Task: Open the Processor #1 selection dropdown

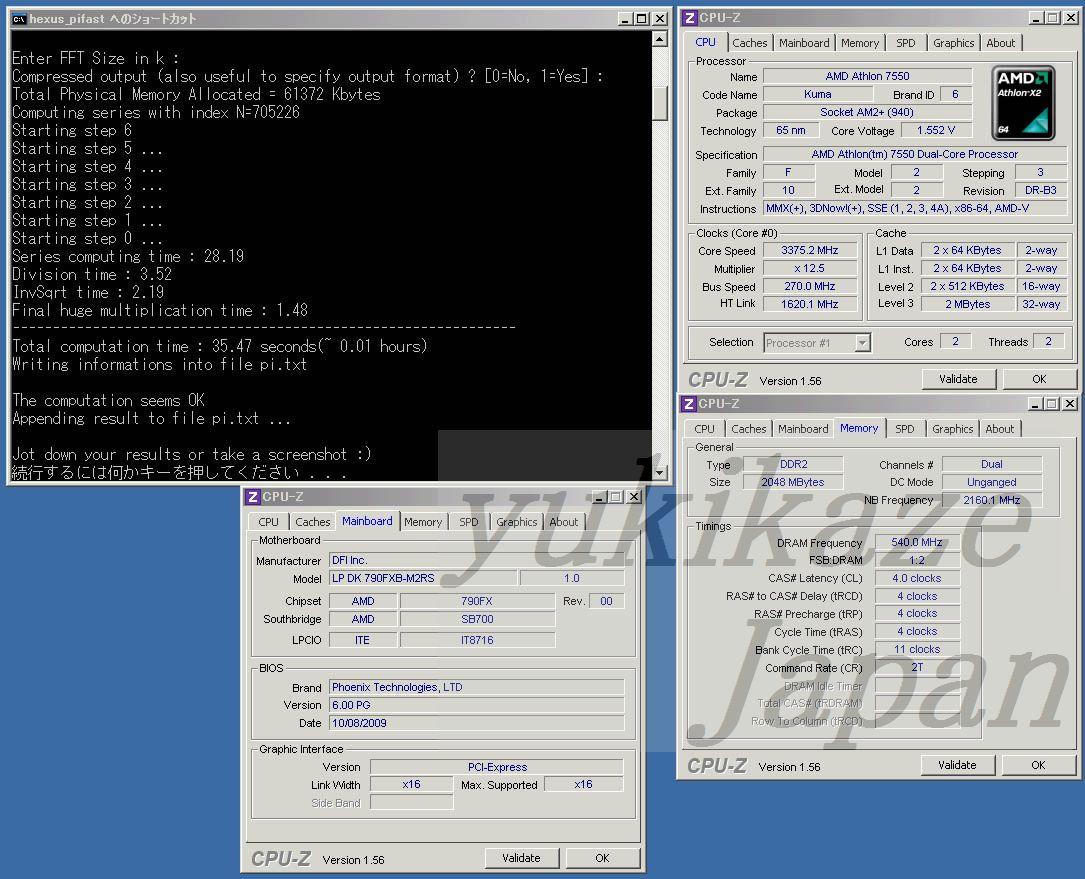Action: click(862, 343)
